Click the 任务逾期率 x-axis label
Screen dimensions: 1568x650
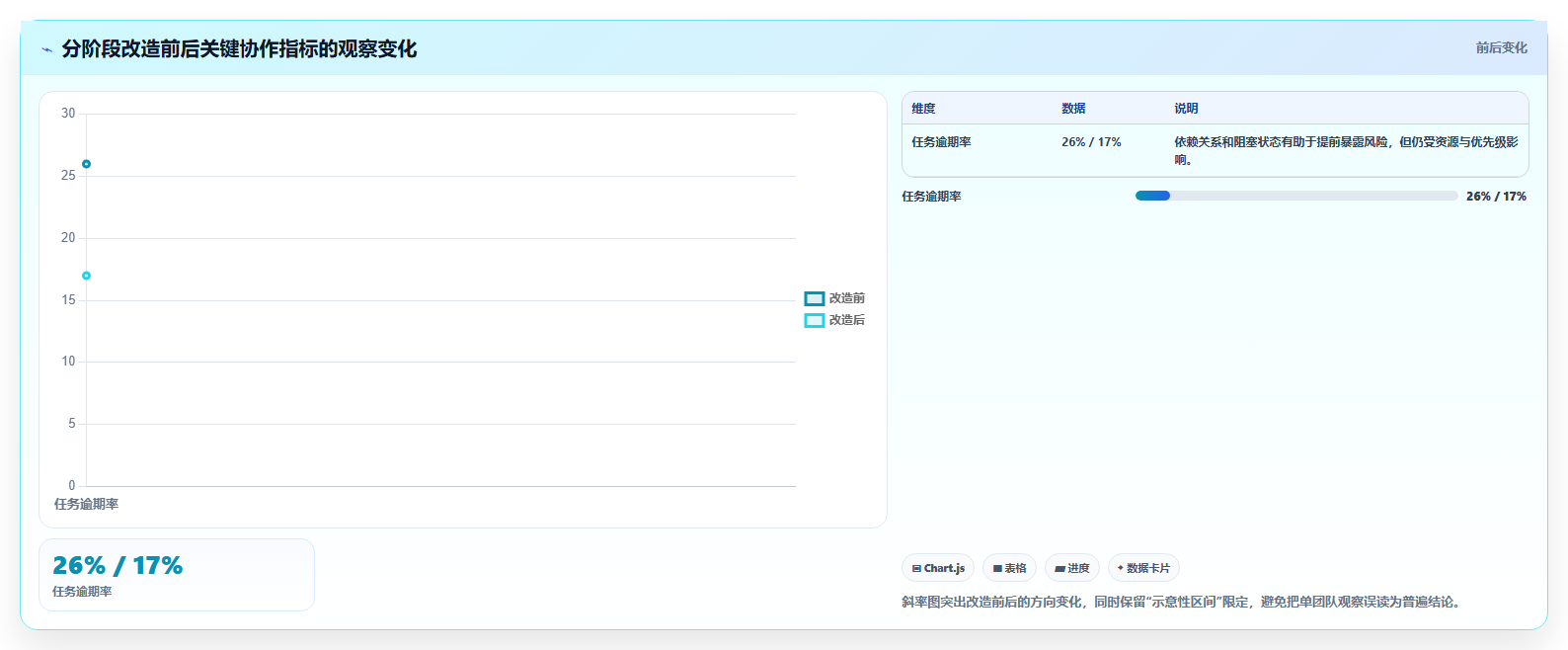pos(86,504)
